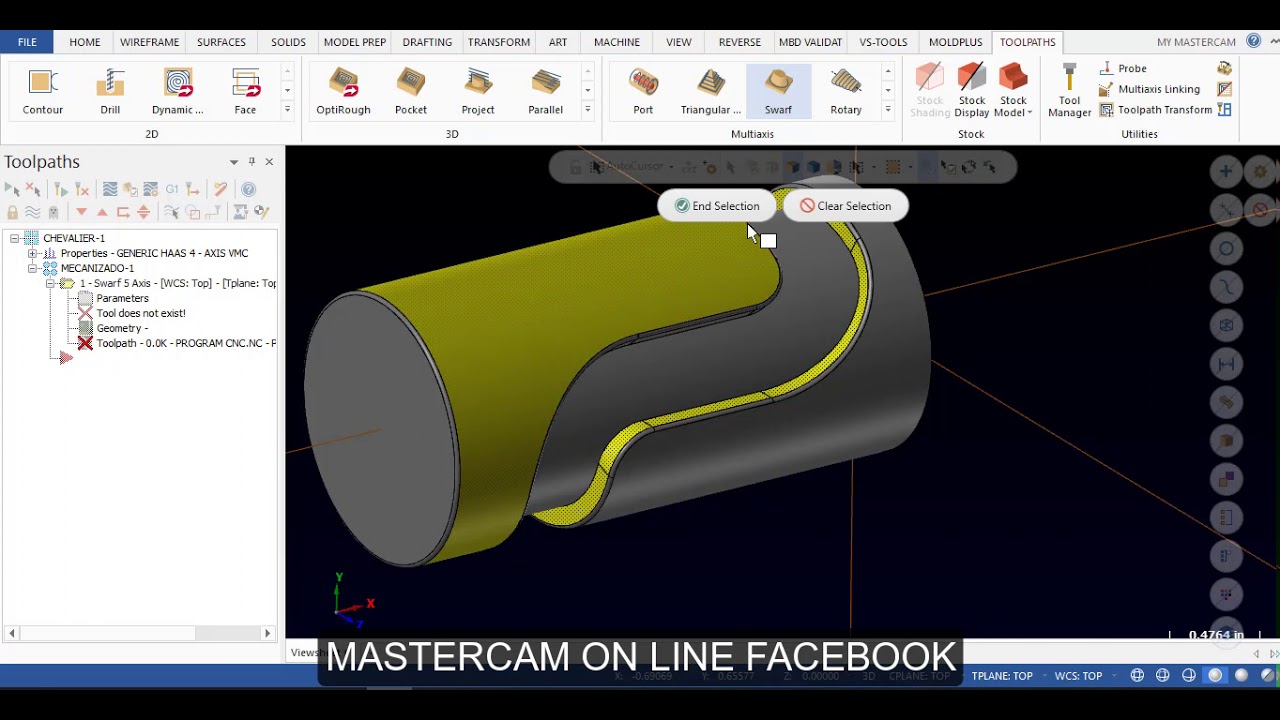Choose the Drill toolpath icon
1280x720 pixels.
click(110, 91)
